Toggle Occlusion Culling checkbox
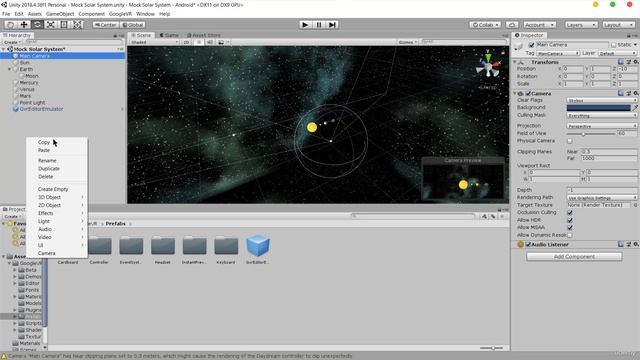 pos(569,212)
